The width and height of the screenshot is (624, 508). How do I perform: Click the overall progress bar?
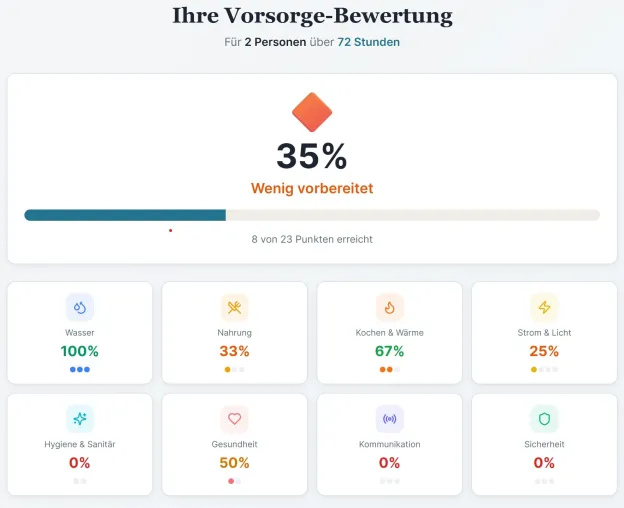tap(312, 215)
